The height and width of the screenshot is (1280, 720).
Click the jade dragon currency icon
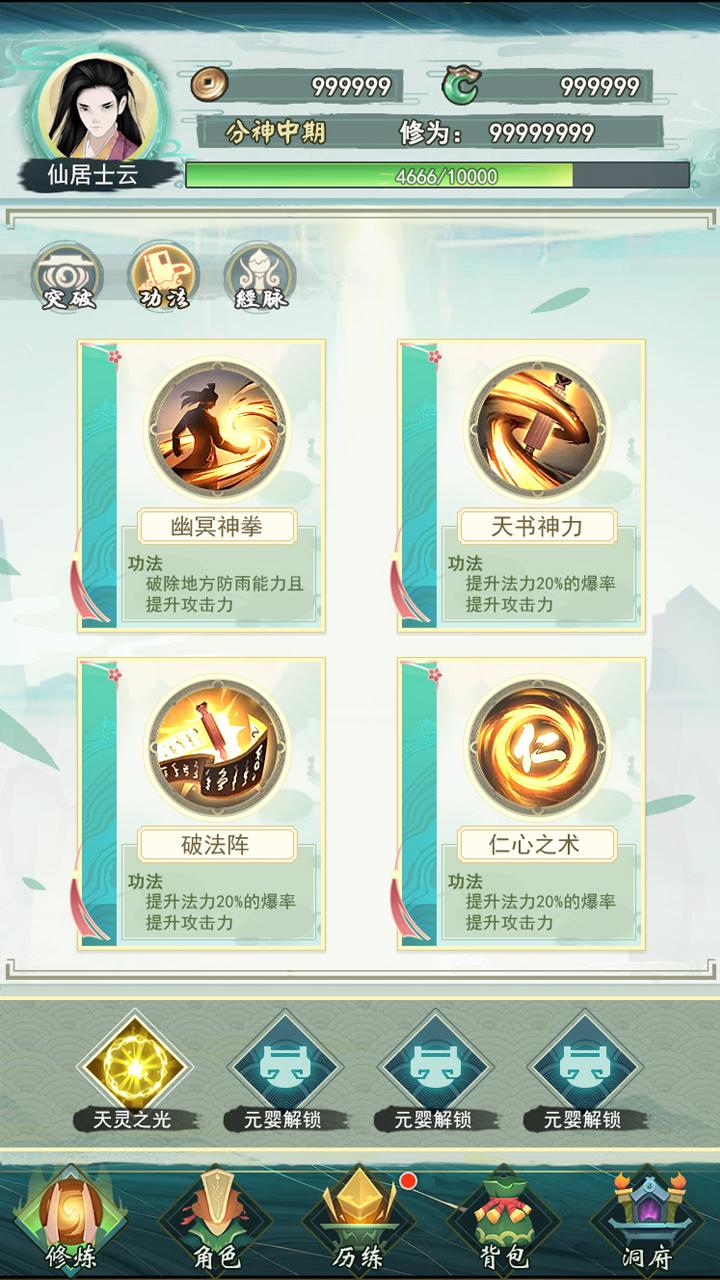(460, 85)
